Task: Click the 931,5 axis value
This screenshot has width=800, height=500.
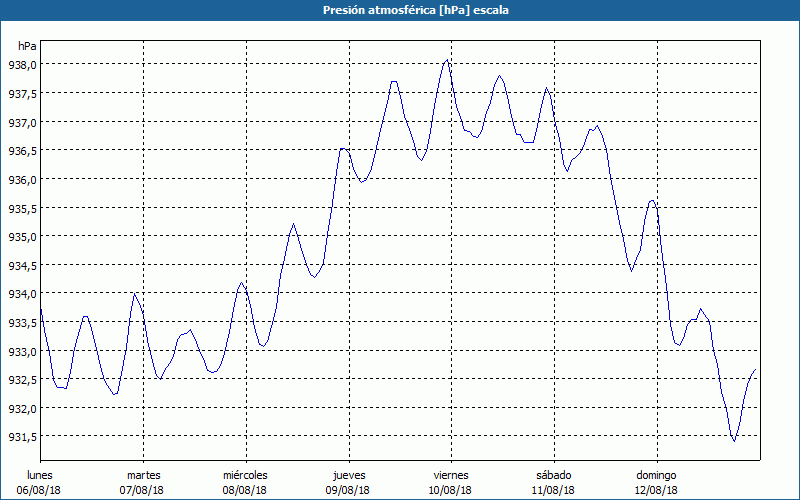Action: (x=22, y=437)
